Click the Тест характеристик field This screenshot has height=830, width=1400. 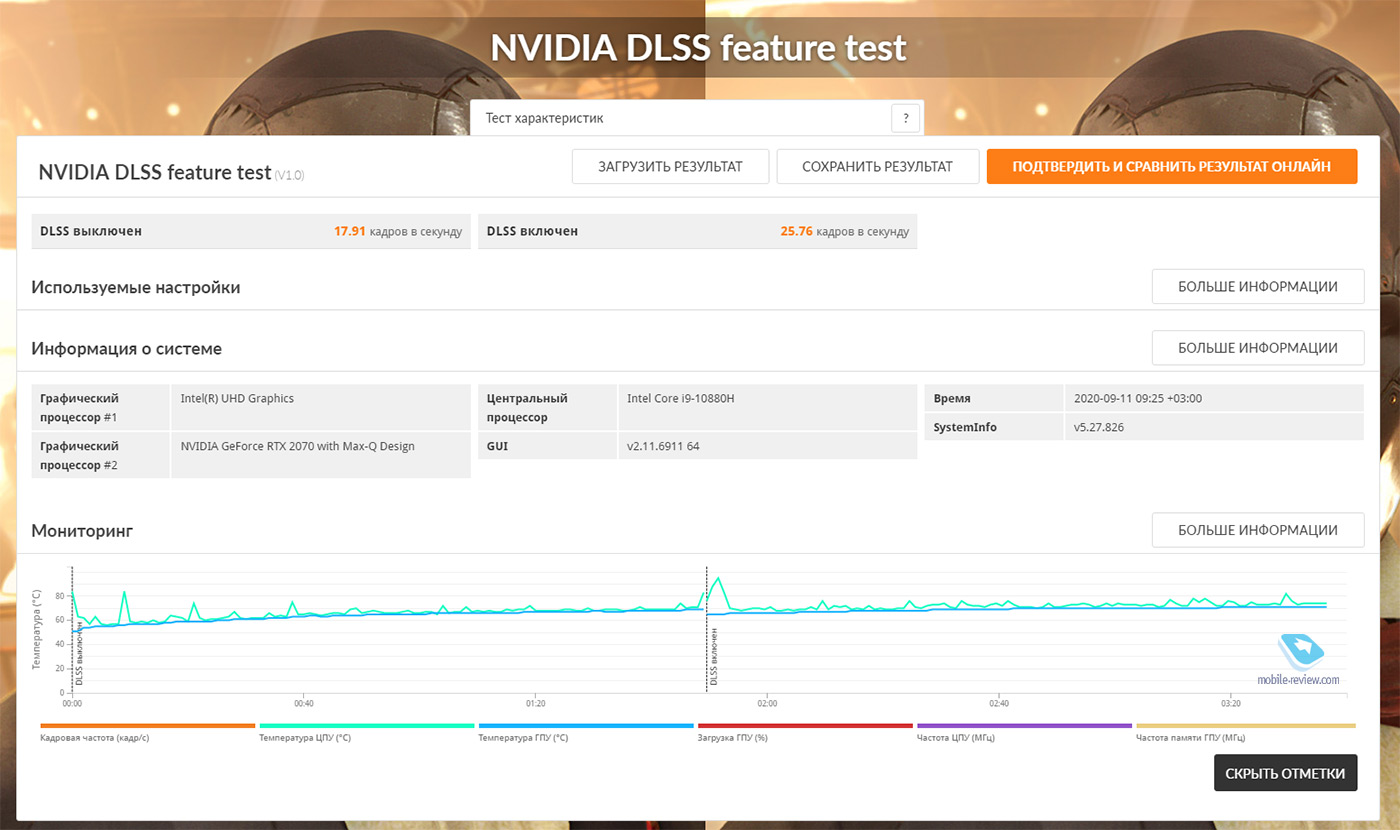pos(697,118)
